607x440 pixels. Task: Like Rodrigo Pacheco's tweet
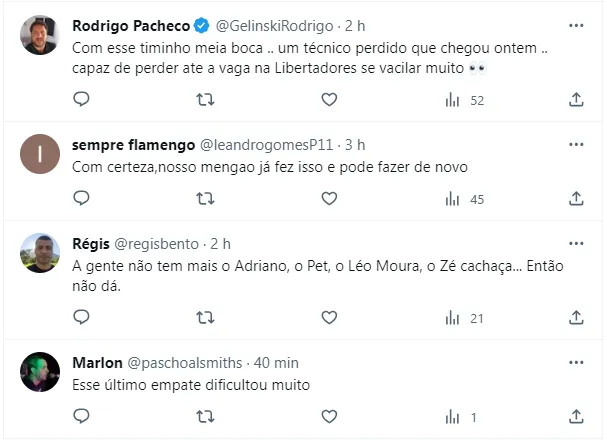[x=329, y=99]
